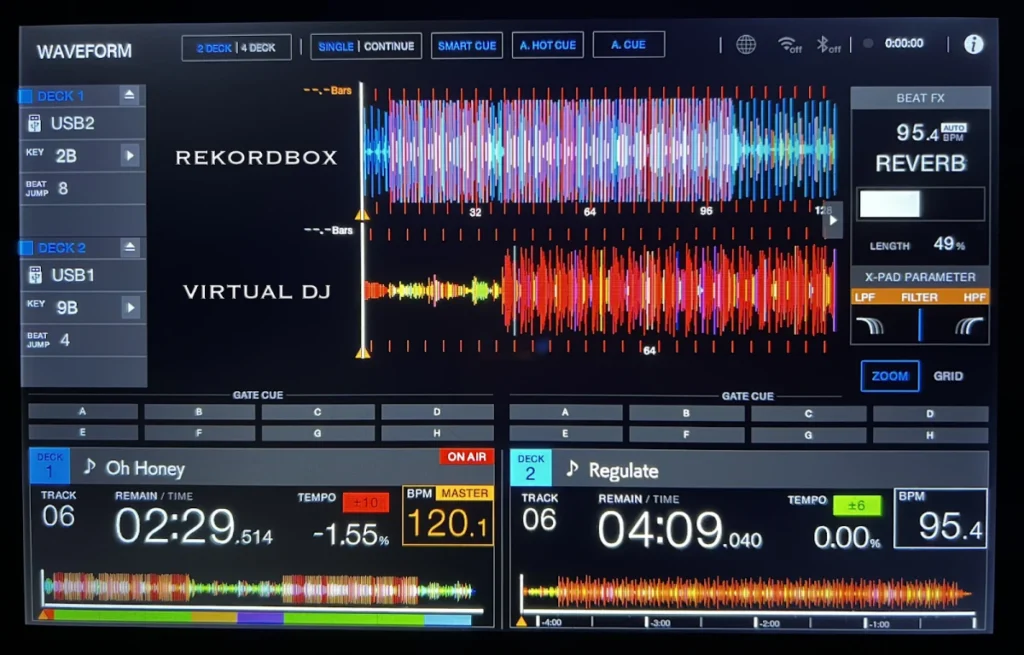The width and height of the screenshot is (1024, 655).
Task: Eject Deck 2 media
Action: click(129, 247)
